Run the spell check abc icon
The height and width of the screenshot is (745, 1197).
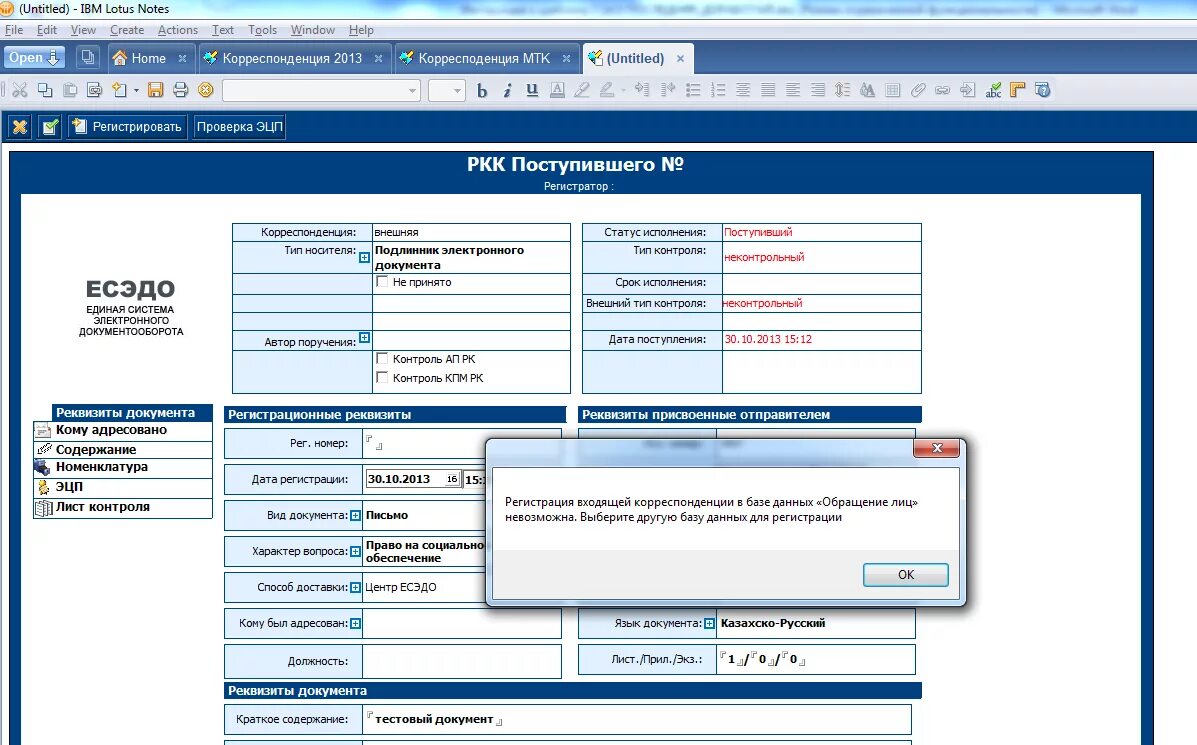992,90
